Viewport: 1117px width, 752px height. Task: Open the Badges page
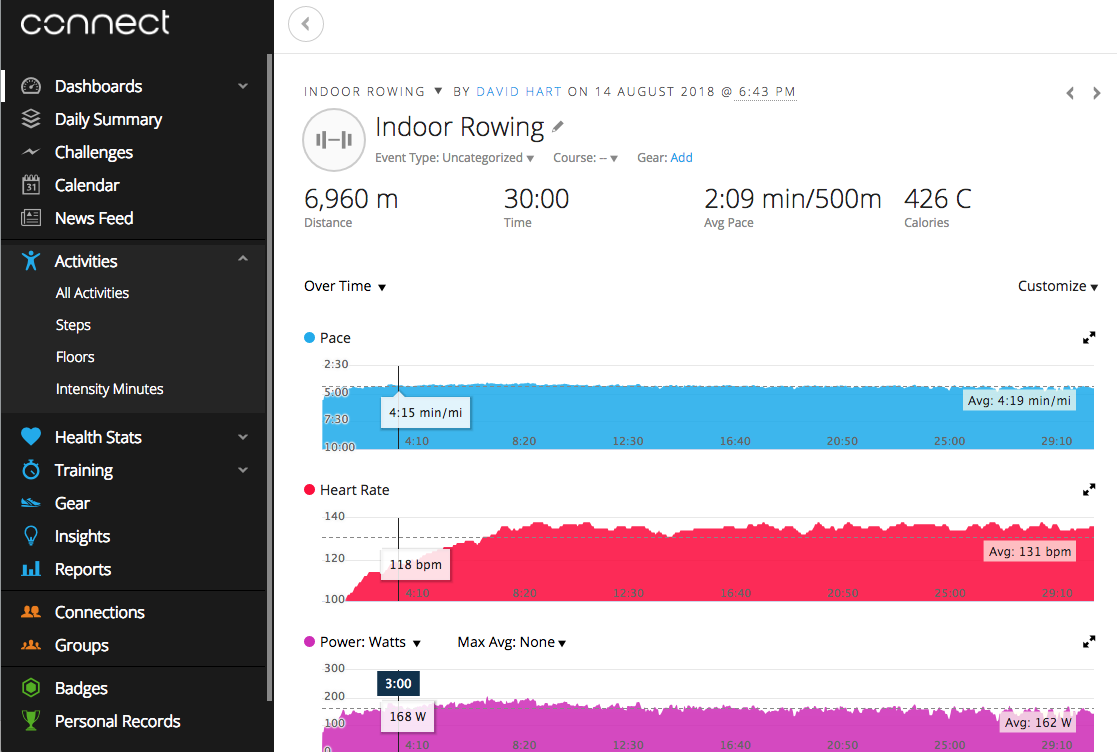point(81,688)
